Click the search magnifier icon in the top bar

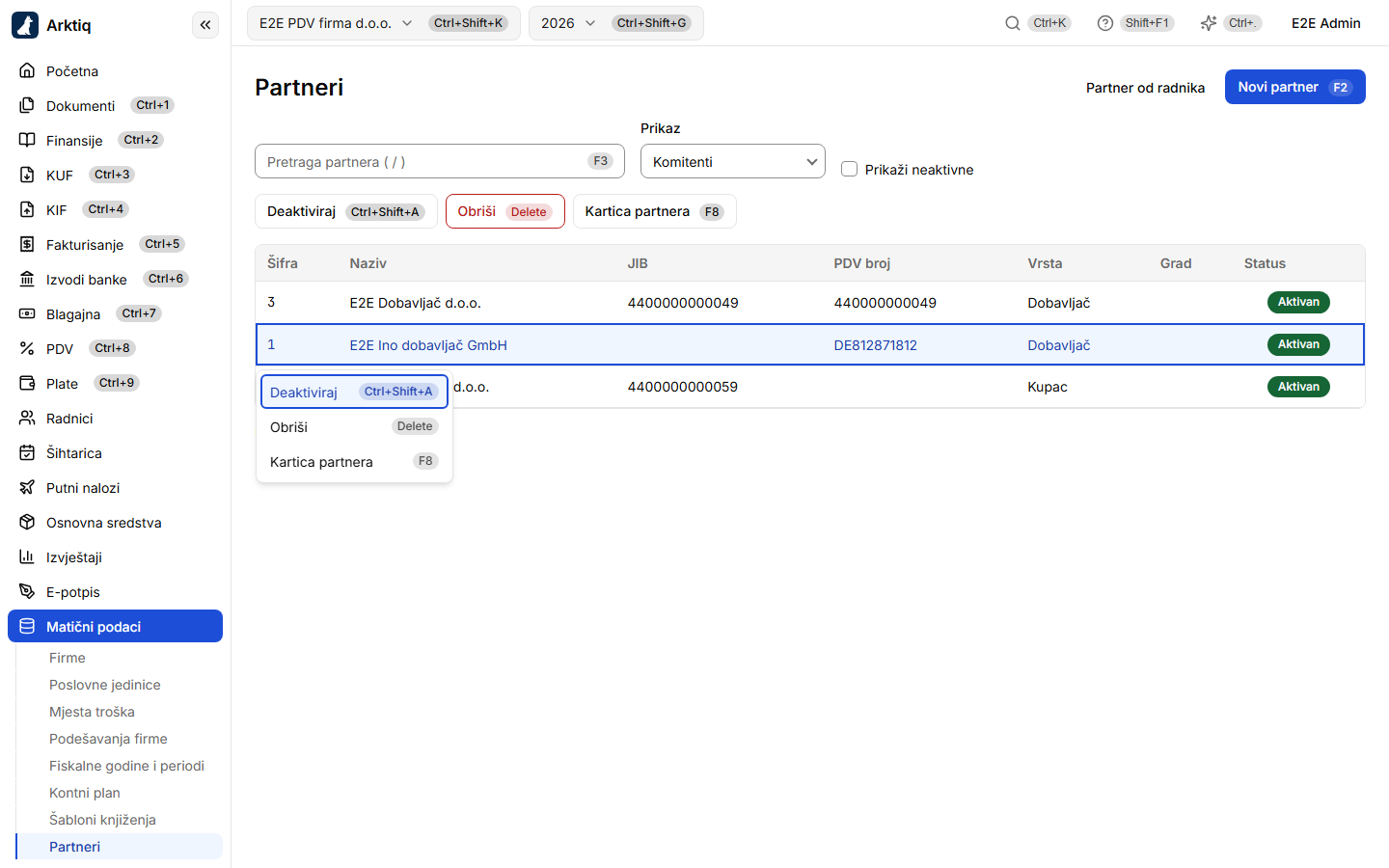1012,23
